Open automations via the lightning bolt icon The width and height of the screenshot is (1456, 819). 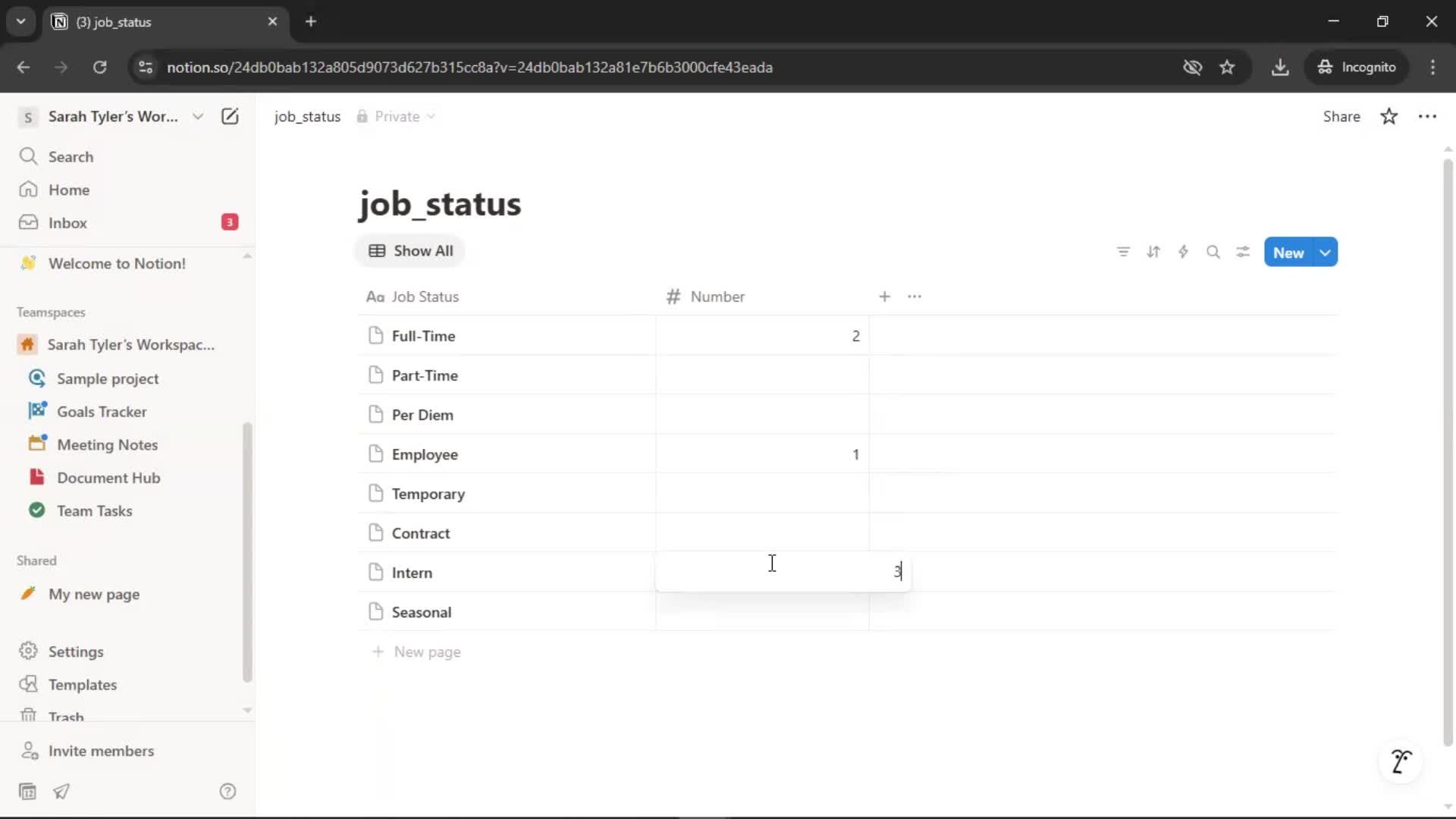1183,252
